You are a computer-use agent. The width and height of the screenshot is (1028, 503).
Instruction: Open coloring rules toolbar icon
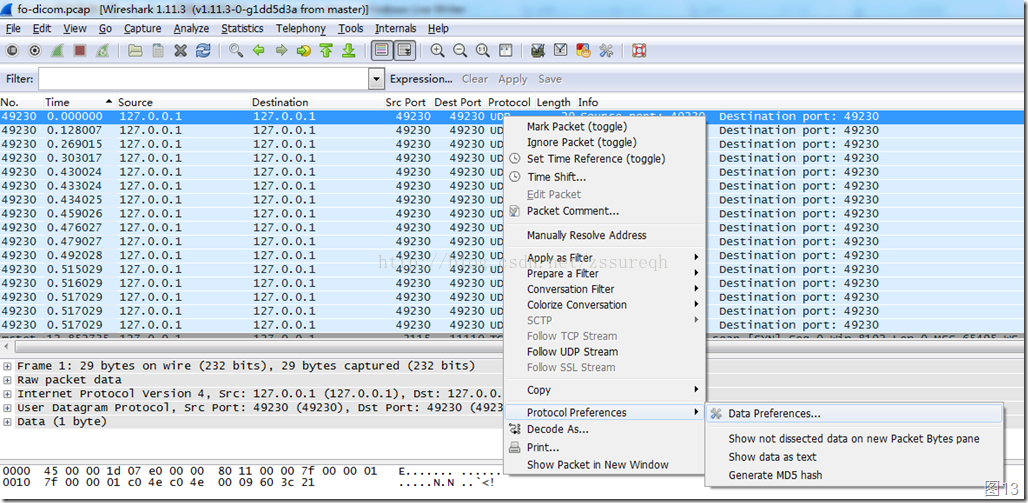pos(583,50)
